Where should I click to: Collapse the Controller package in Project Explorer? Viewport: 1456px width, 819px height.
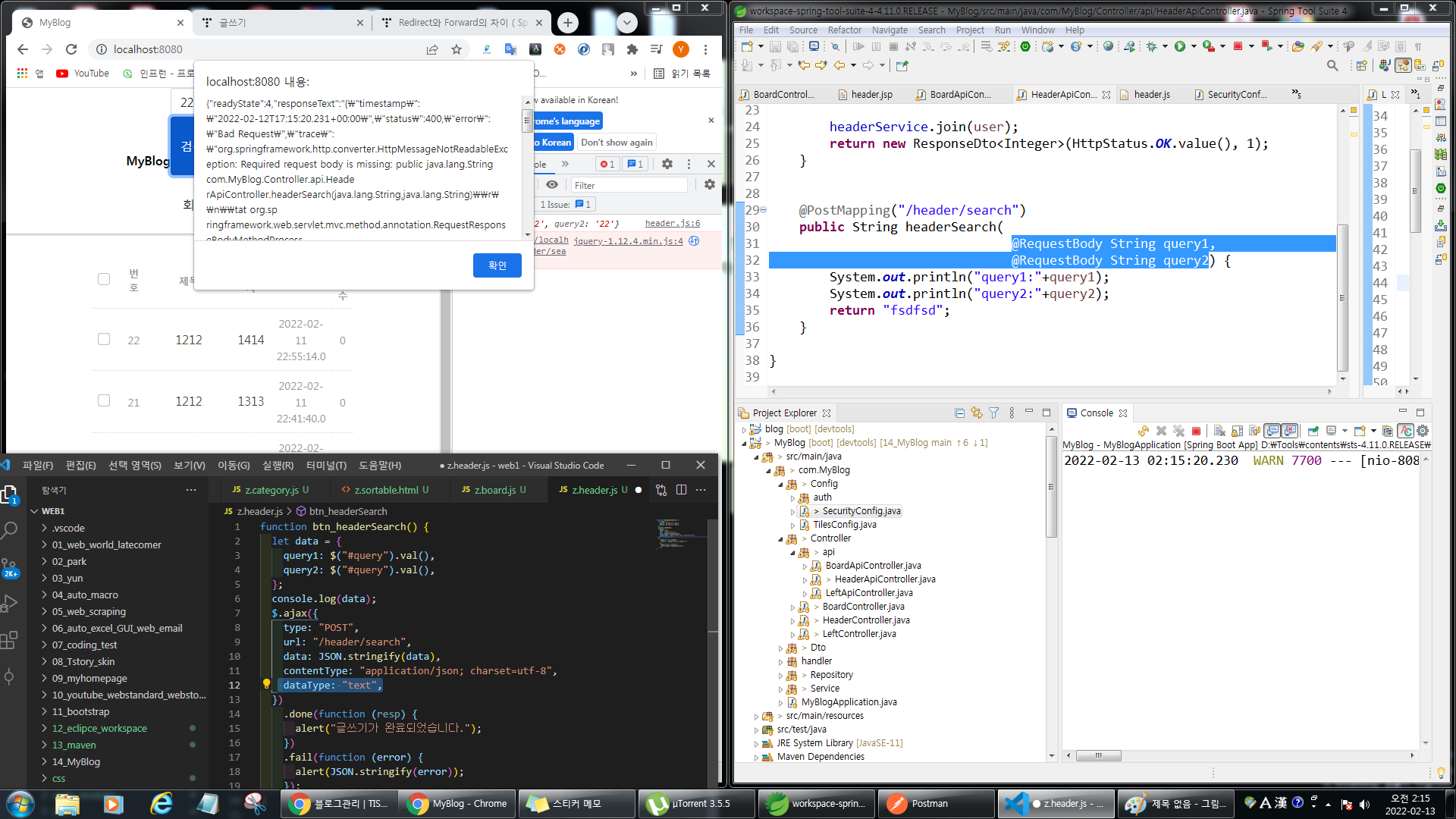click(780, 538)
